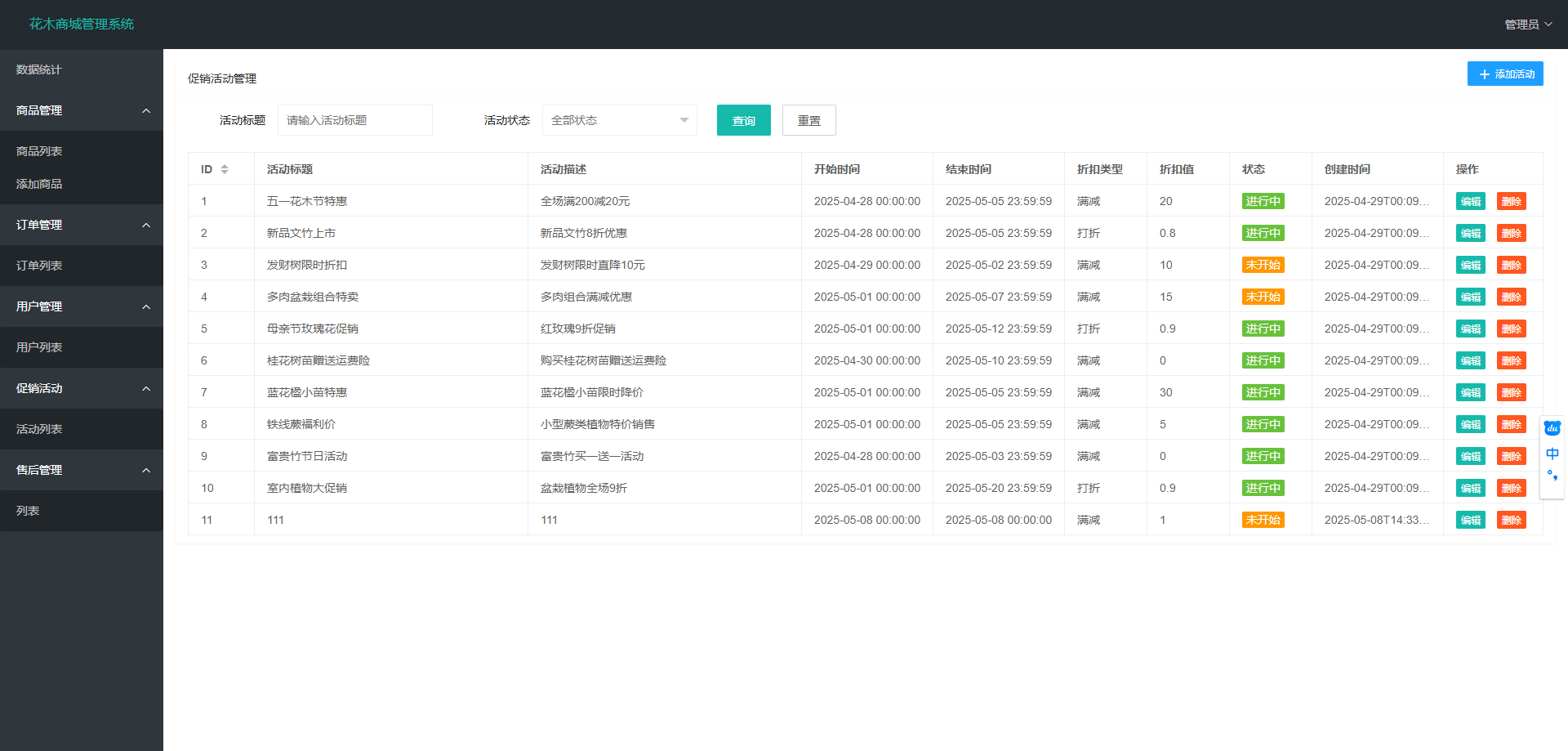The width and height of the screenshot is (1568, 751).
Task: Edit the 新品文竹上市 activity
Action: point(1471,233)
